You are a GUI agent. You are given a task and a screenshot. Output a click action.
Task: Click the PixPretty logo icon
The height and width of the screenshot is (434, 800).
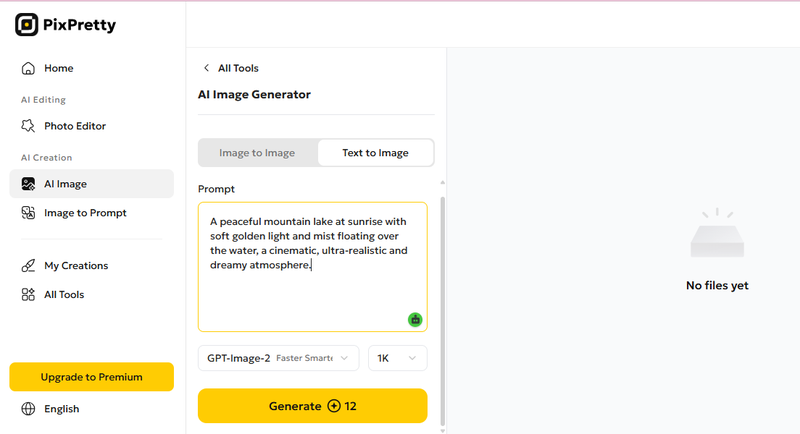[27, 24]
